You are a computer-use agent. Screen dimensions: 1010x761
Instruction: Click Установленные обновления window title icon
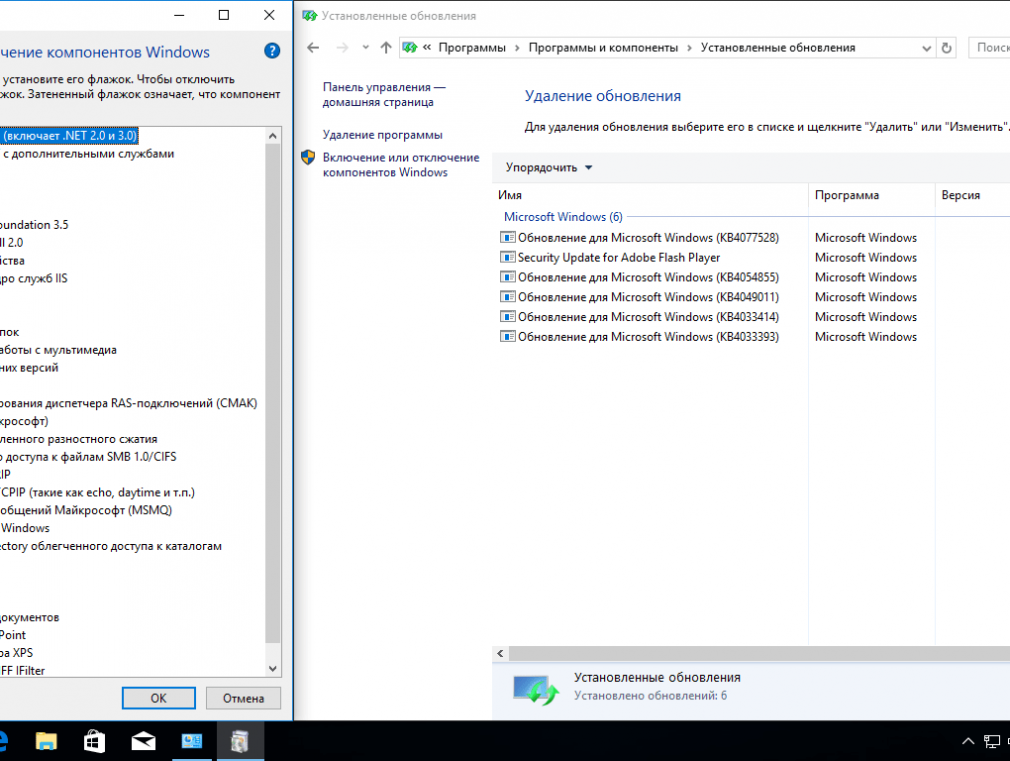click(x=310, y=15)
